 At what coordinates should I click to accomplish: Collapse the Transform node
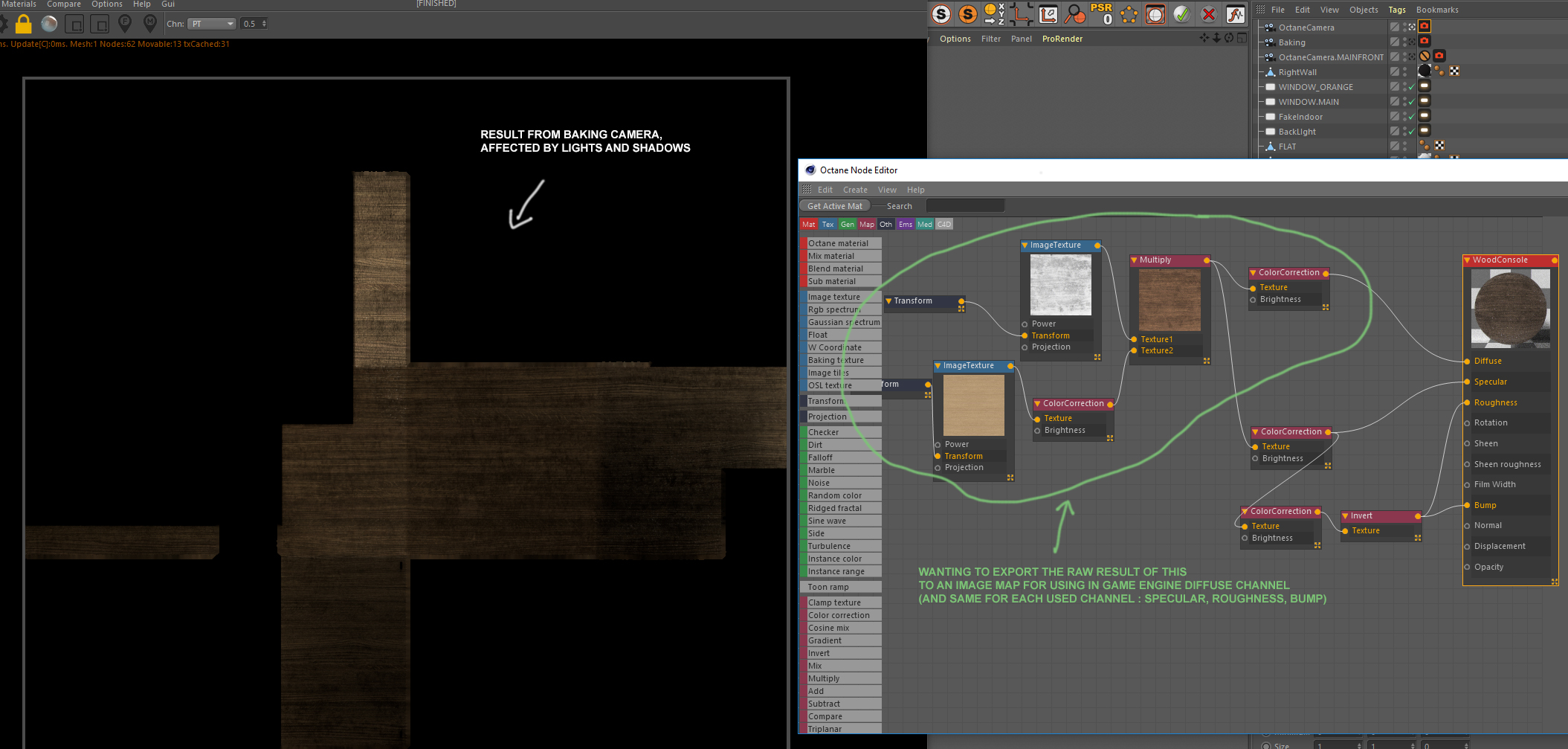point(888,300)
